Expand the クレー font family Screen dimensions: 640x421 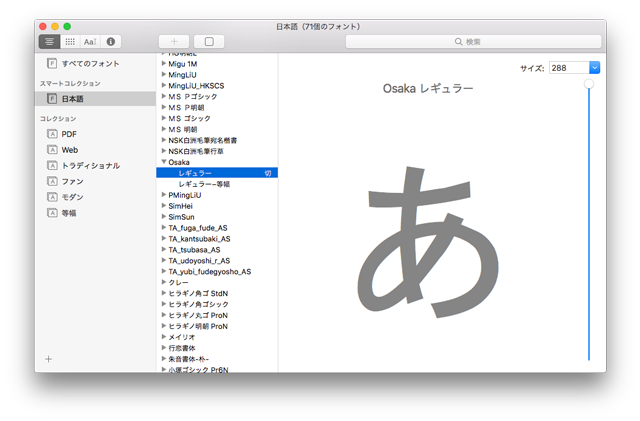point(164,282)
